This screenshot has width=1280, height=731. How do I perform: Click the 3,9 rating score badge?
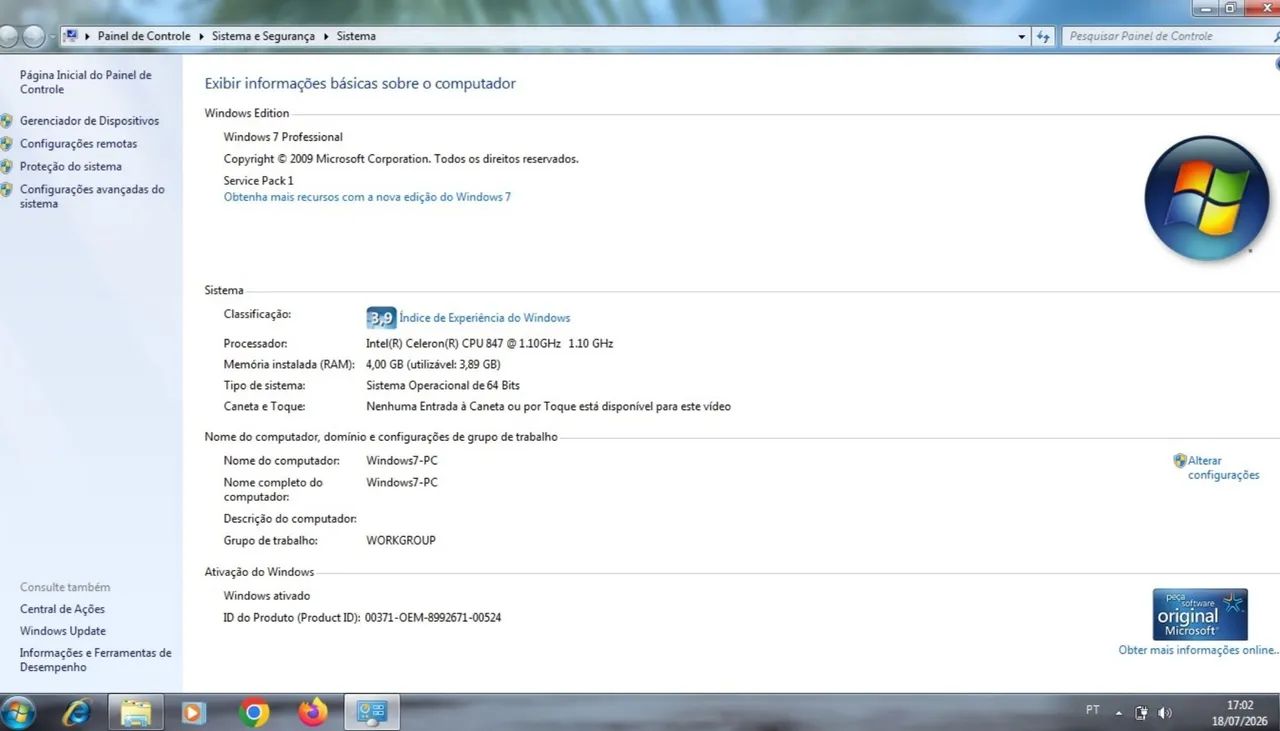coord(381,318)
